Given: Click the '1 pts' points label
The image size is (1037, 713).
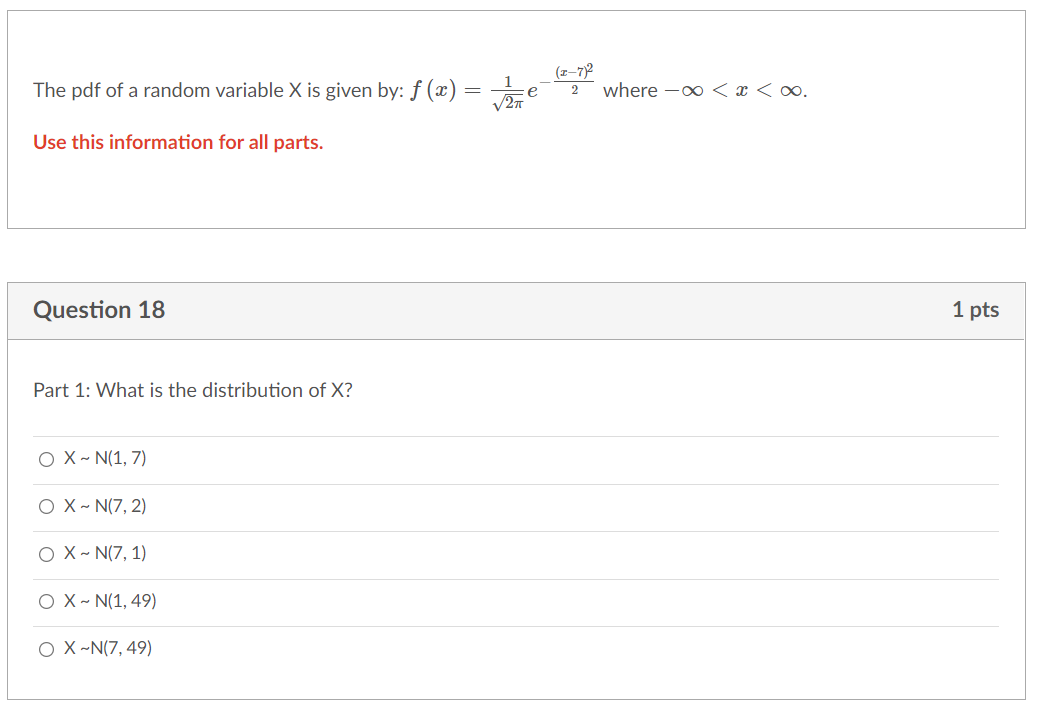Looking at the screenshot, I should (x=975, y=310).
